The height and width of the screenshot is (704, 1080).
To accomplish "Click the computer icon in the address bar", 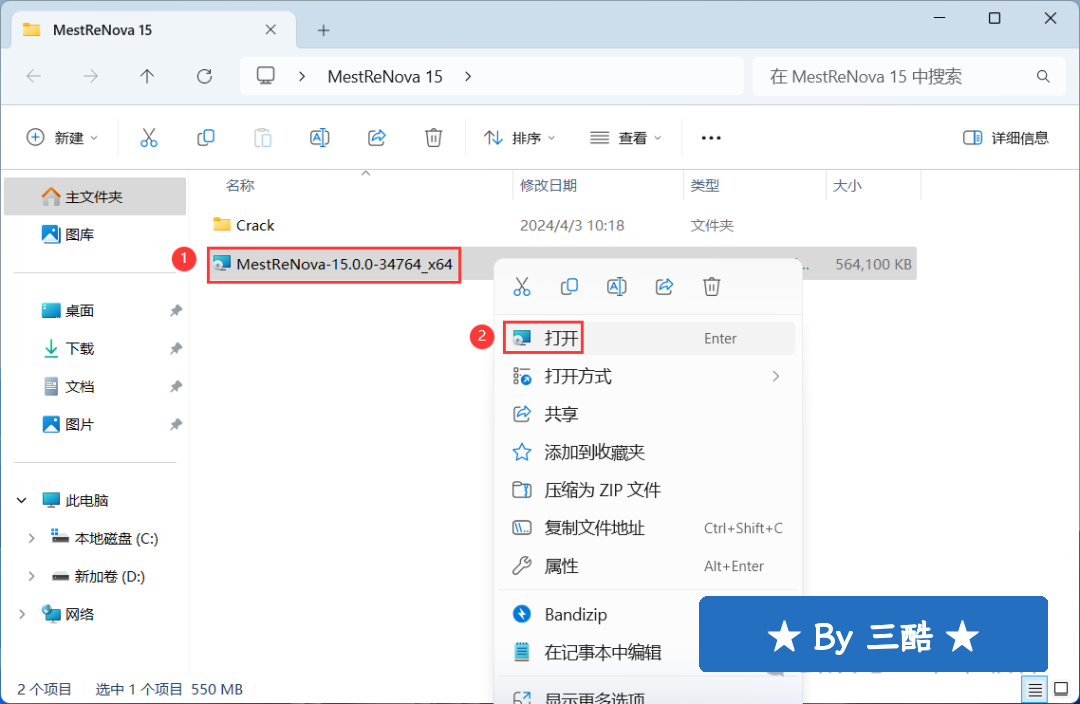I will (x=266, y=76).
